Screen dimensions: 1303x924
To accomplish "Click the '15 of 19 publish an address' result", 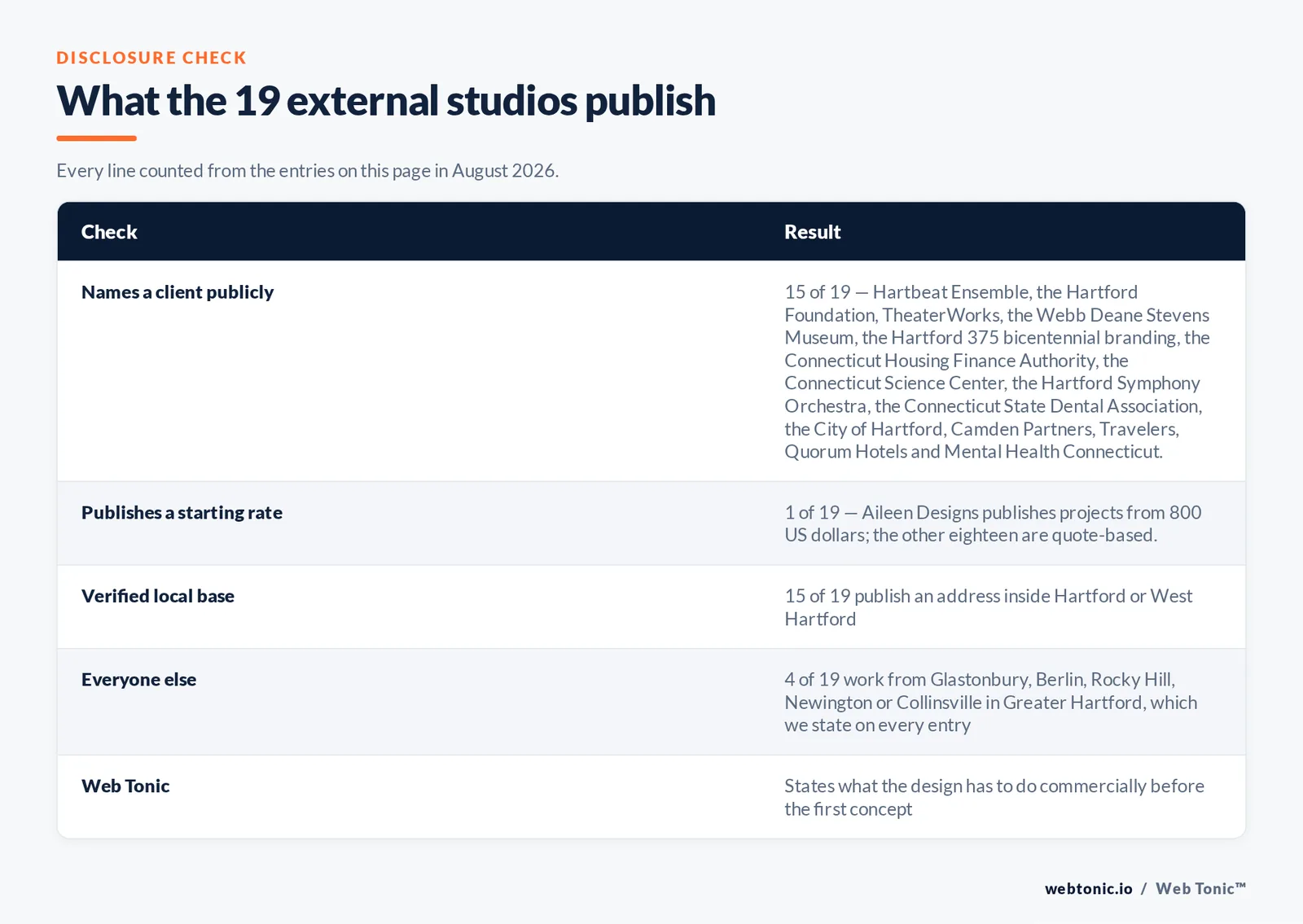I will point(988,607).
